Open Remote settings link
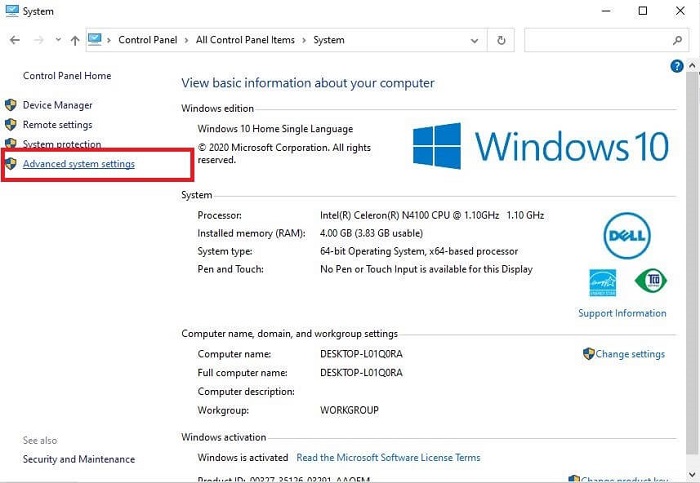Screen dimensions: 700x483 tap(58, 125)
